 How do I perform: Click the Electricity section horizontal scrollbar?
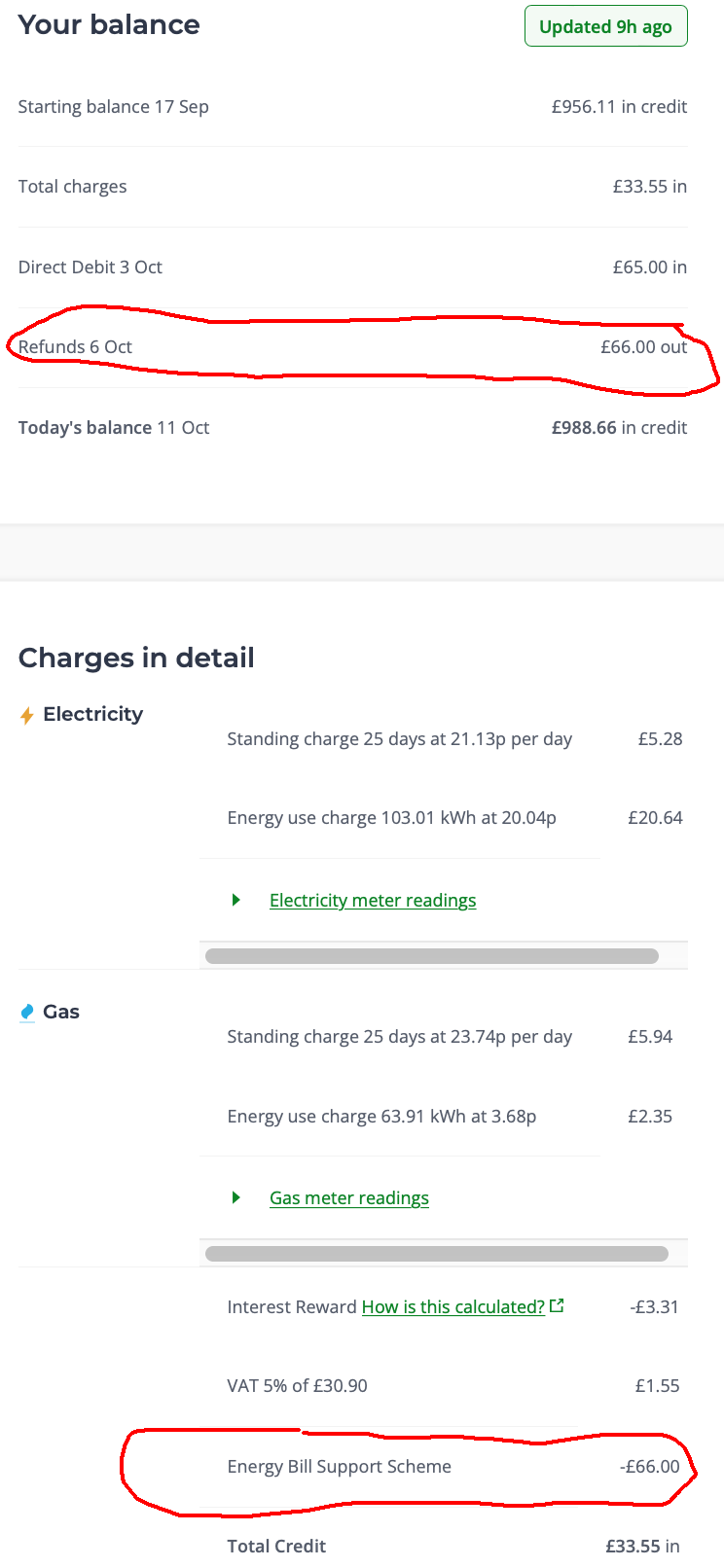click(x=432, y=956)
